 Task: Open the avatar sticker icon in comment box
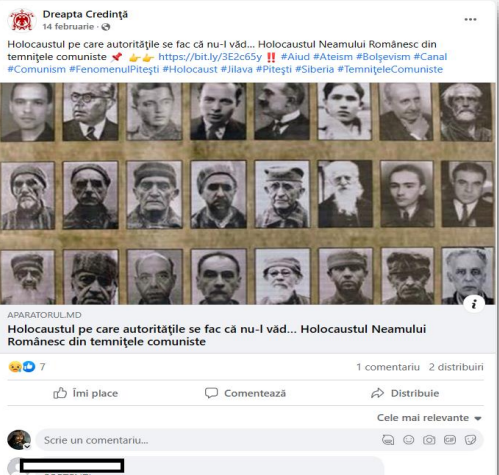click(x=388, y=440)
